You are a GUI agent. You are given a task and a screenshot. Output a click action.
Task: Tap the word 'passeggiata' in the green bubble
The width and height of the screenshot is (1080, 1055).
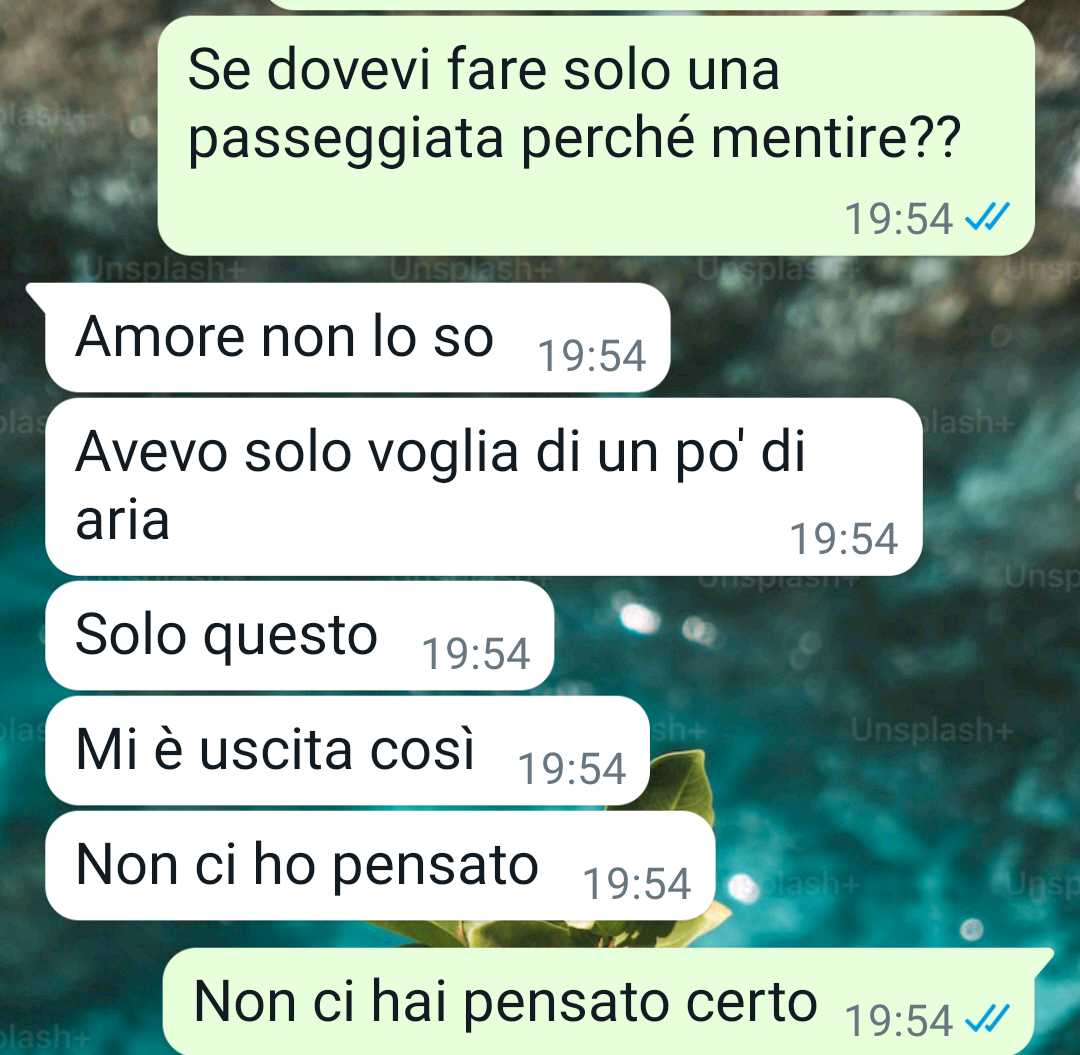(346, 140)
